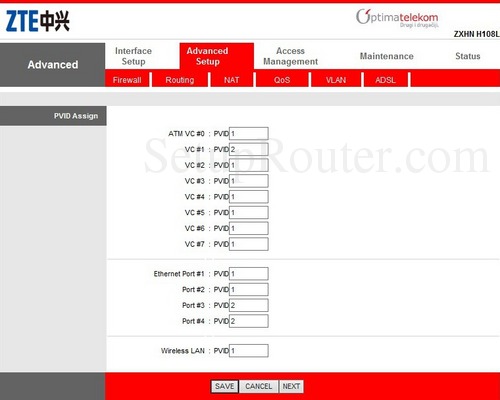The height and width of the screenshot is (400, 500).
Task: Click the SAVE button
Action: [x=224, y=386]
